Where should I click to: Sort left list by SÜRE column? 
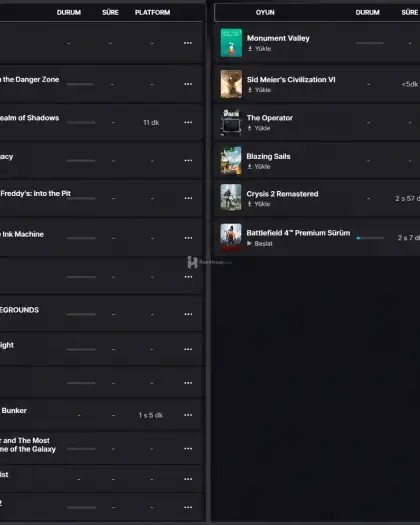(110, 12)
